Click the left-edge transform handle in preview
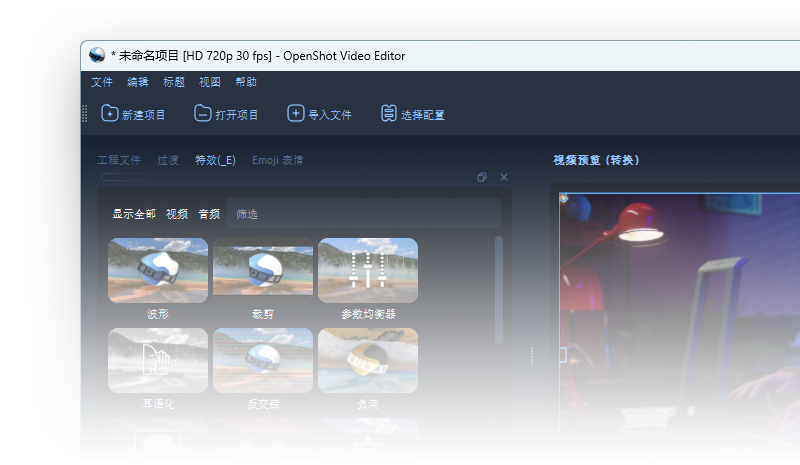 [x=563, y=355]
